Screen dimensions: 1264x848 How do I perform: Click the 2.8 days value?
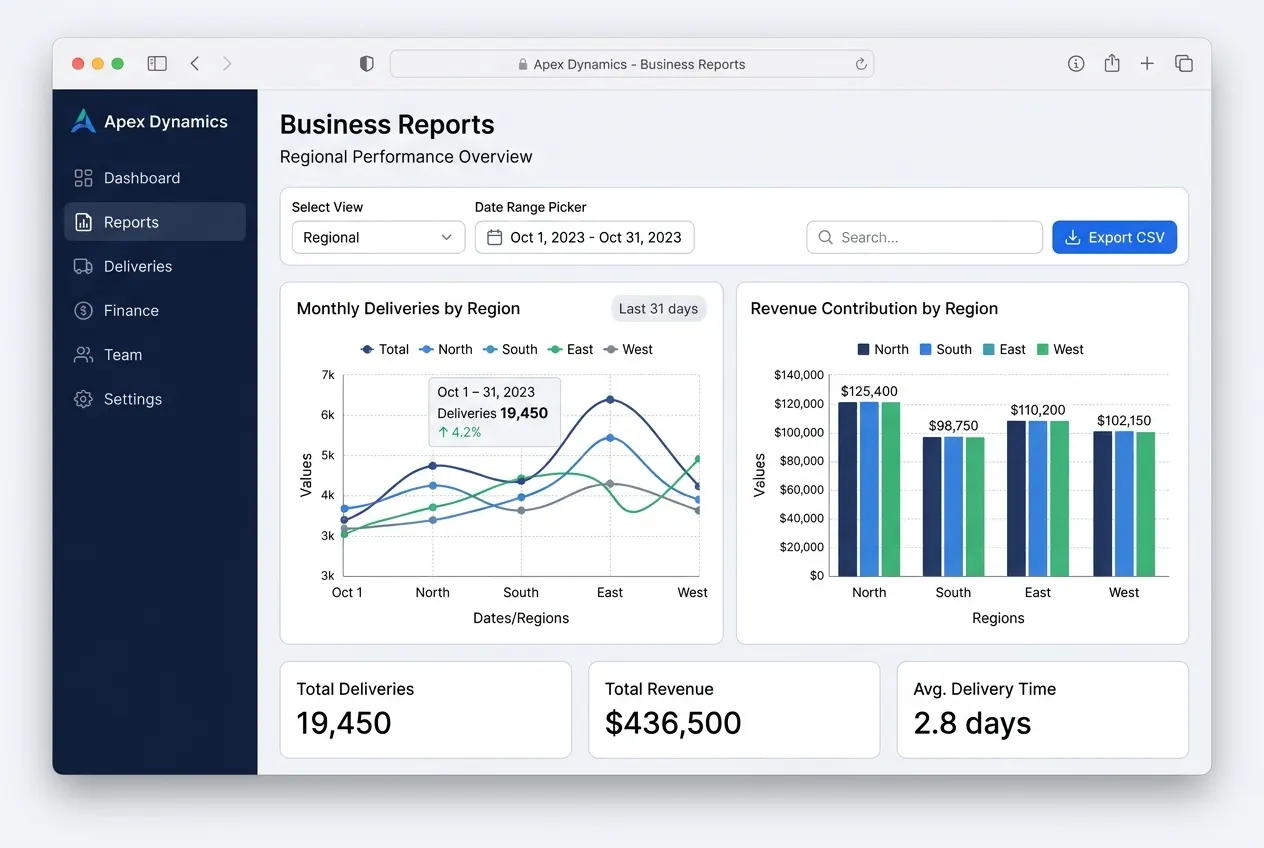pos(972,723)
